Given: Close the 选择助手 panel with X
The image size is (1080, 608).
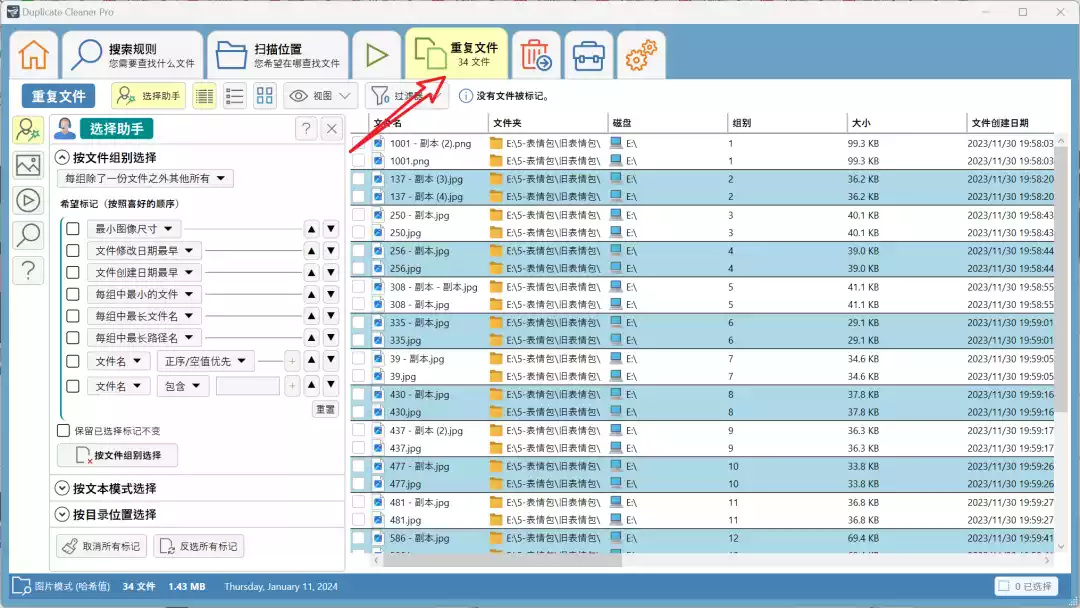Looking at the screenshot, I should click(x=332, y=128).
